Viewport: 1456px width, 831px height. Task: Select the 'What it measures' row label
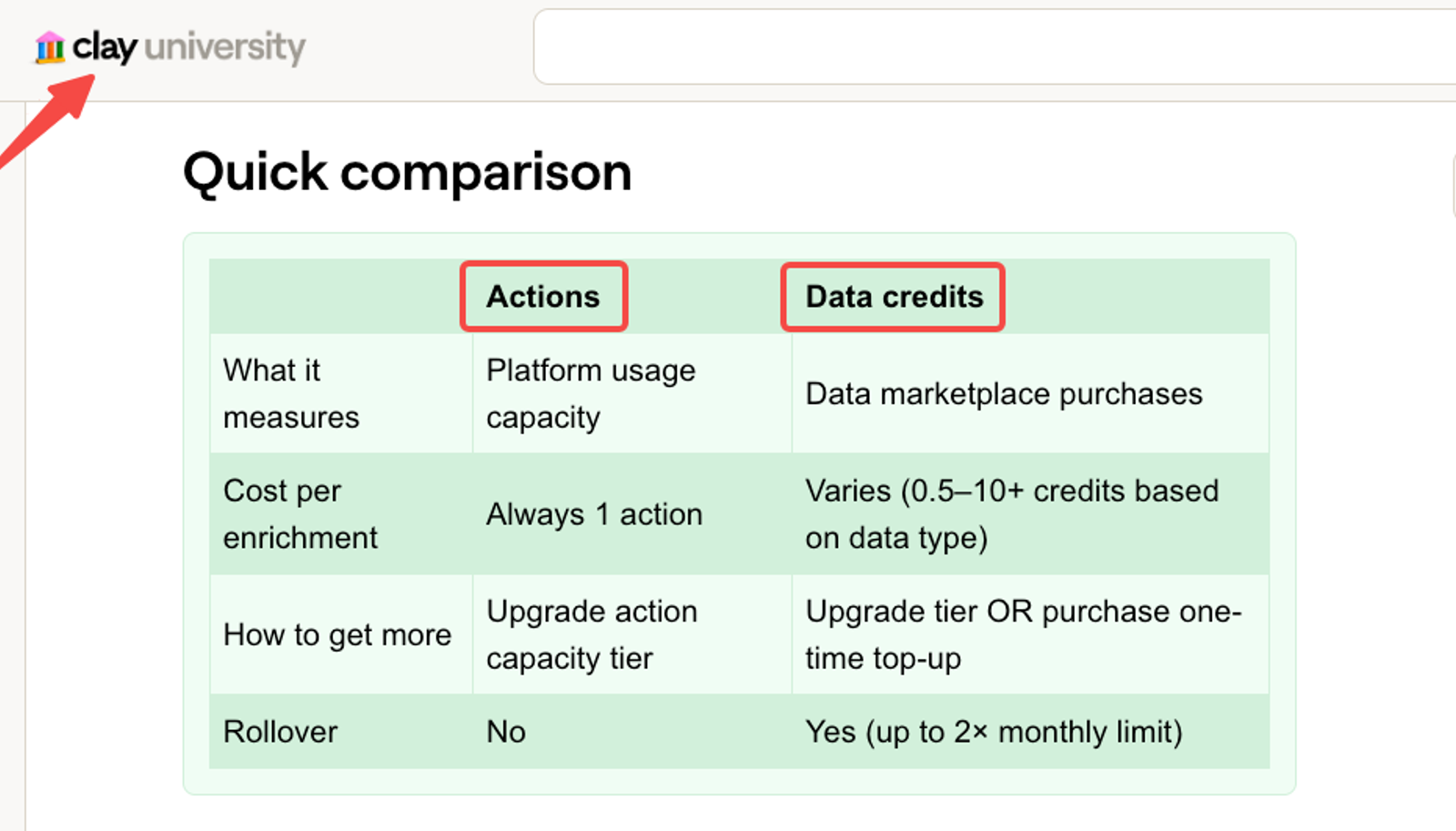[291, 393]
